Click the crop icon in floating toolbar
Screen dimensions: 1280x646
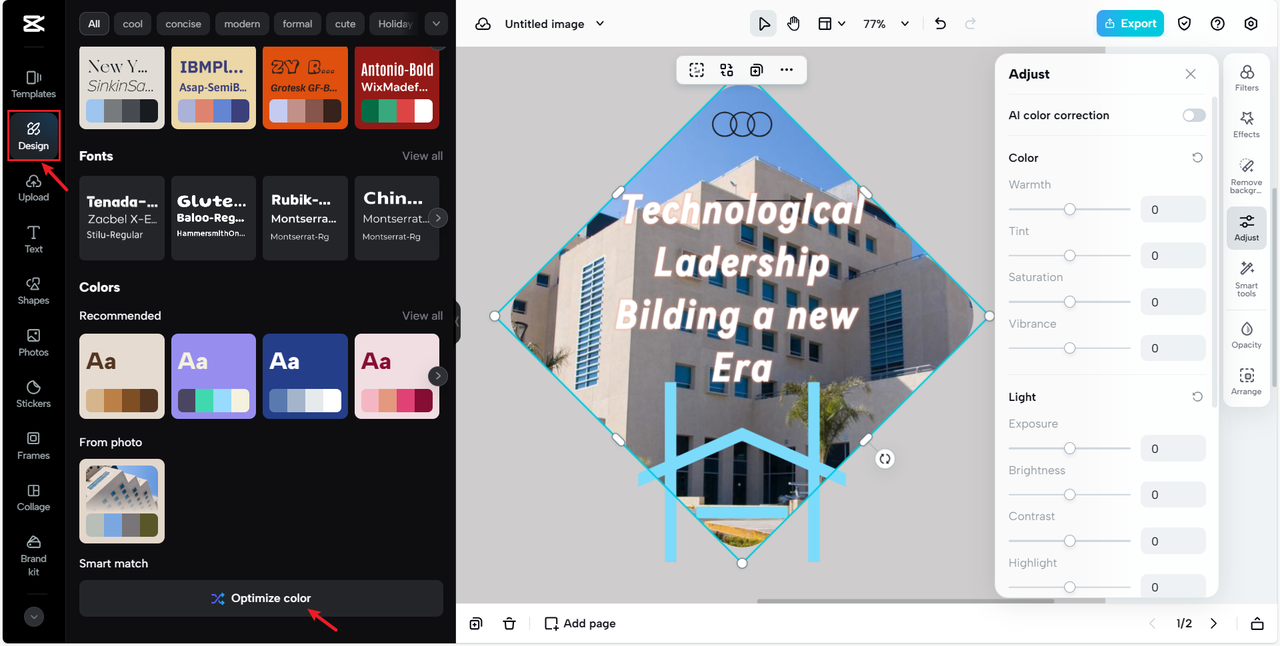coord(697,70)
